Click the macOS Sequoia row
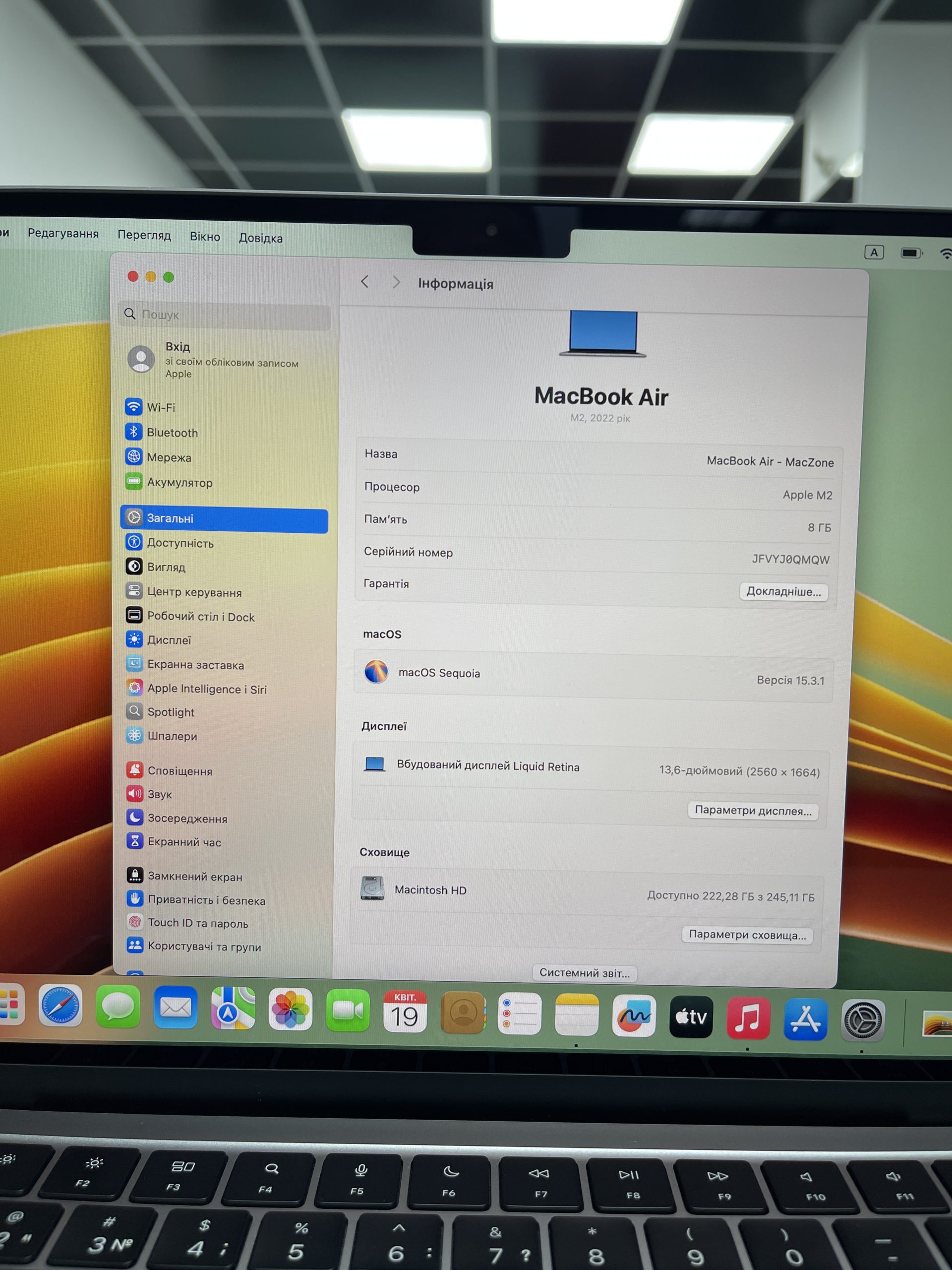Viewport: 952px width, 1270px height. 594,676
